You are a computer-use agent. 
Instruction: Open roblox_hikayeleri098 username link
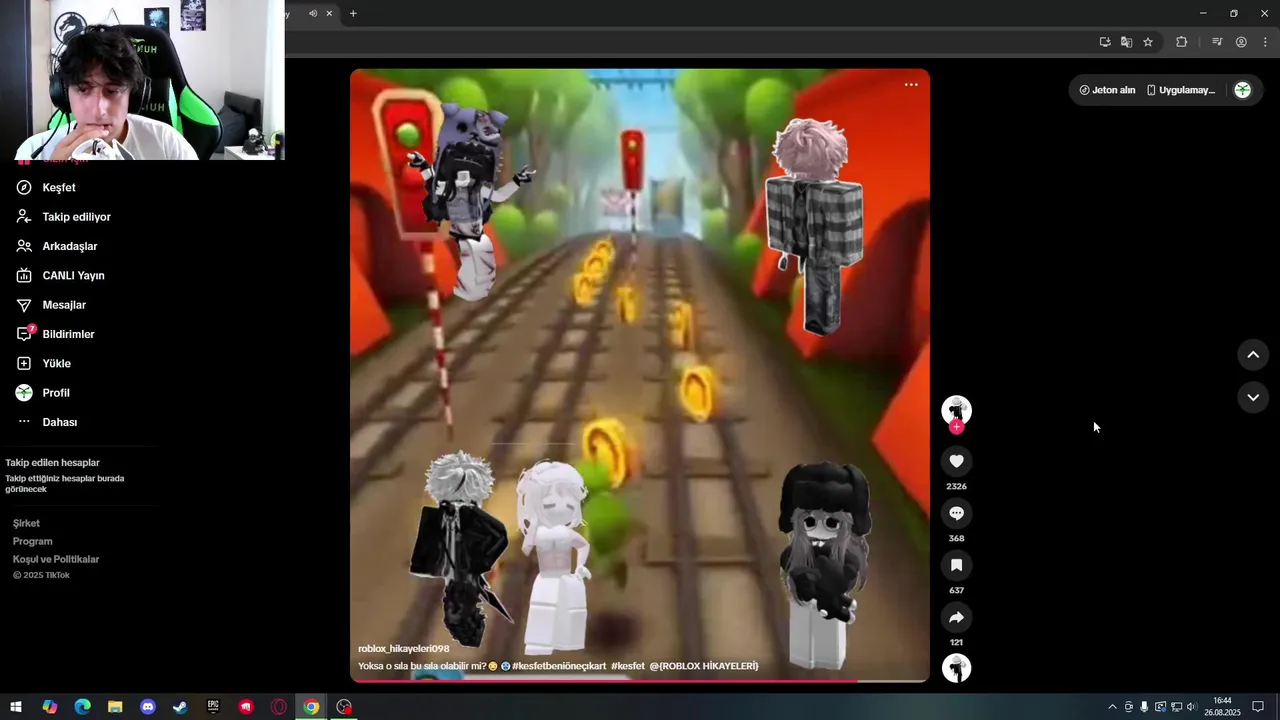(404, 649)
